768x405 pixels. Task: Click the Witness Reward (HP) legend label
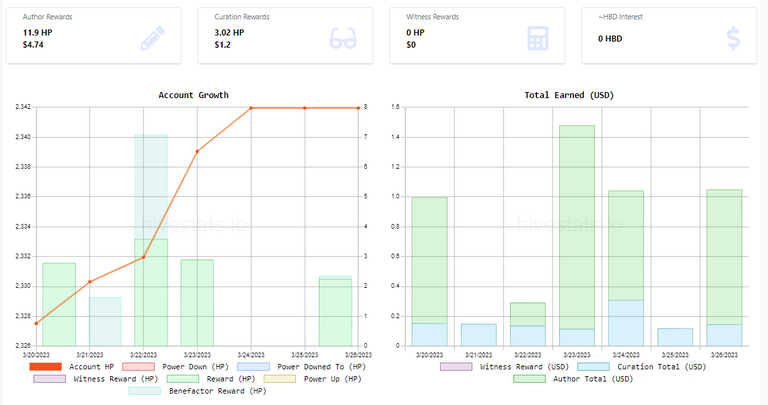116,379
